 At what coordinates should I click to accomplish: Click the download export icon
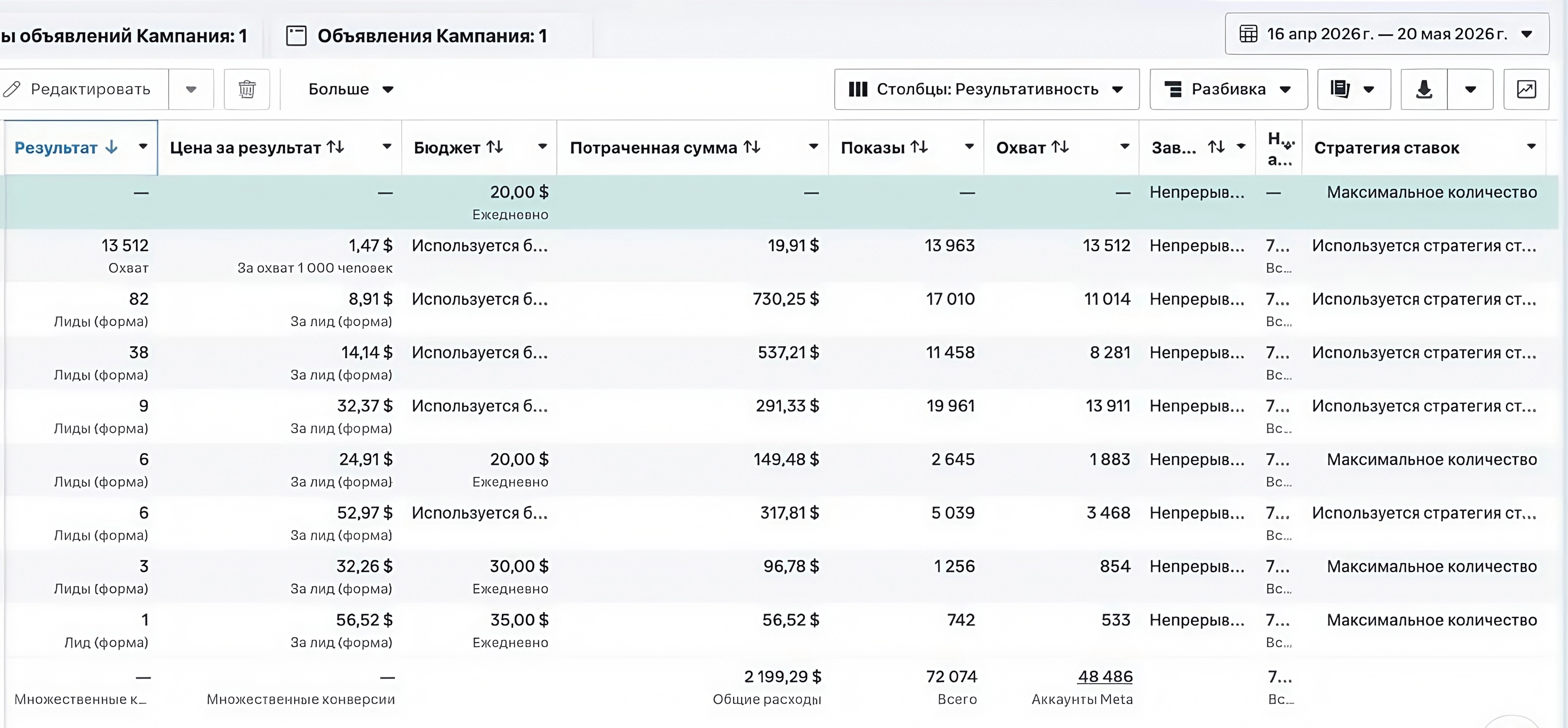[1424, 89]
